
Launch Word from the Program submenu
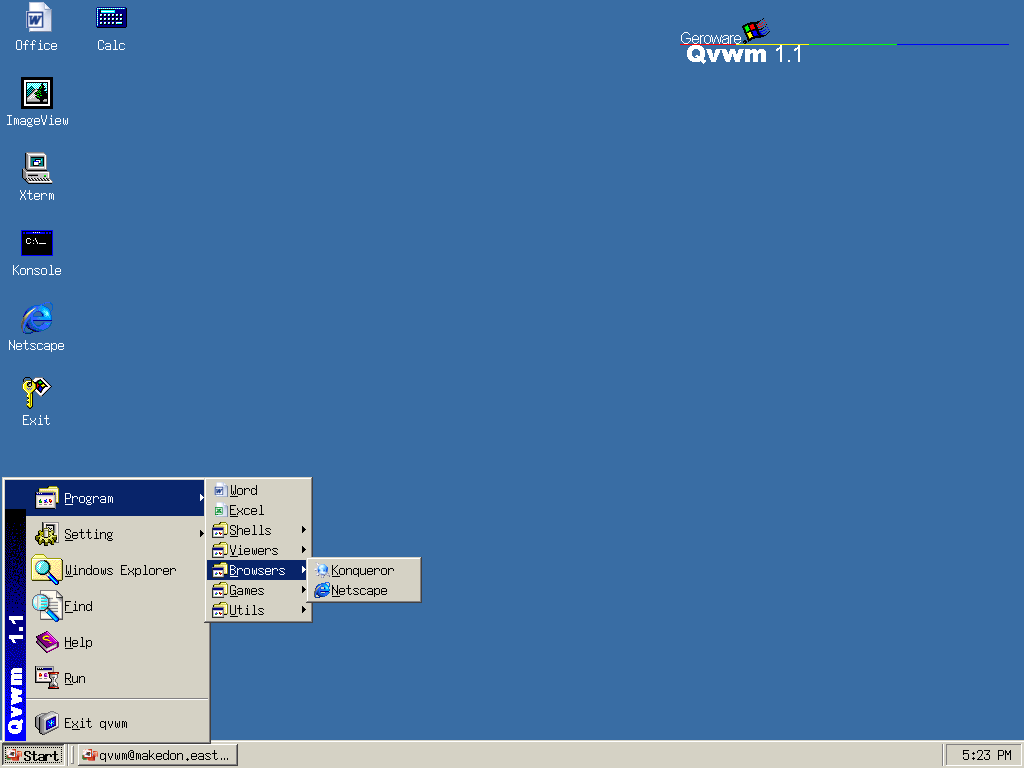(259, 490)
